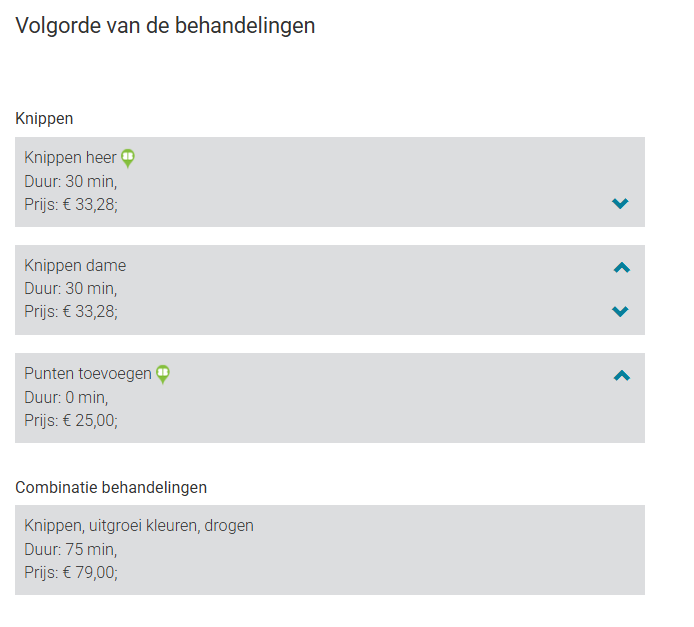Click the Duur: 75 min text
This screenshot has width=694, height=627.
[70, 549]
